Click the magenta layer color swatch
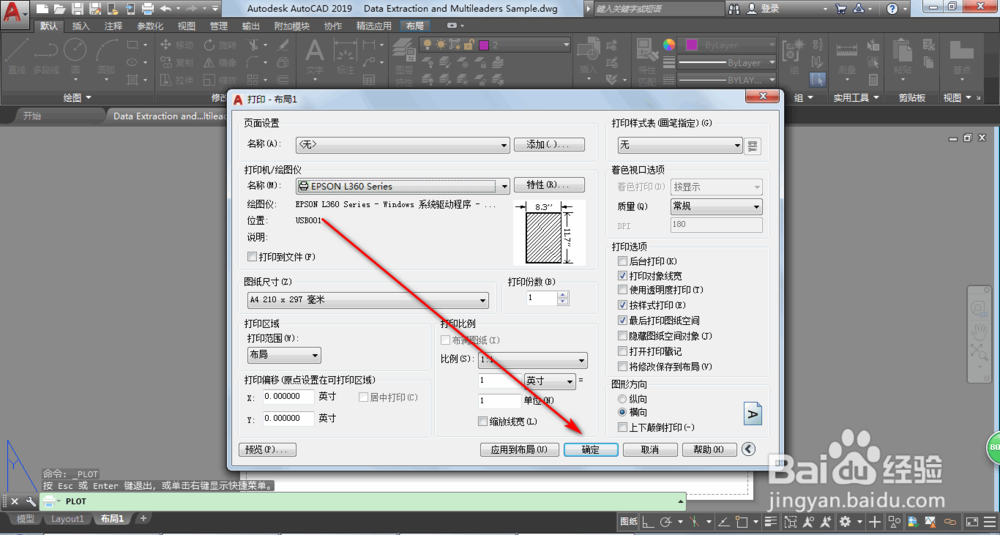This screenshot has height=535, width=1000. coord(484,45)
